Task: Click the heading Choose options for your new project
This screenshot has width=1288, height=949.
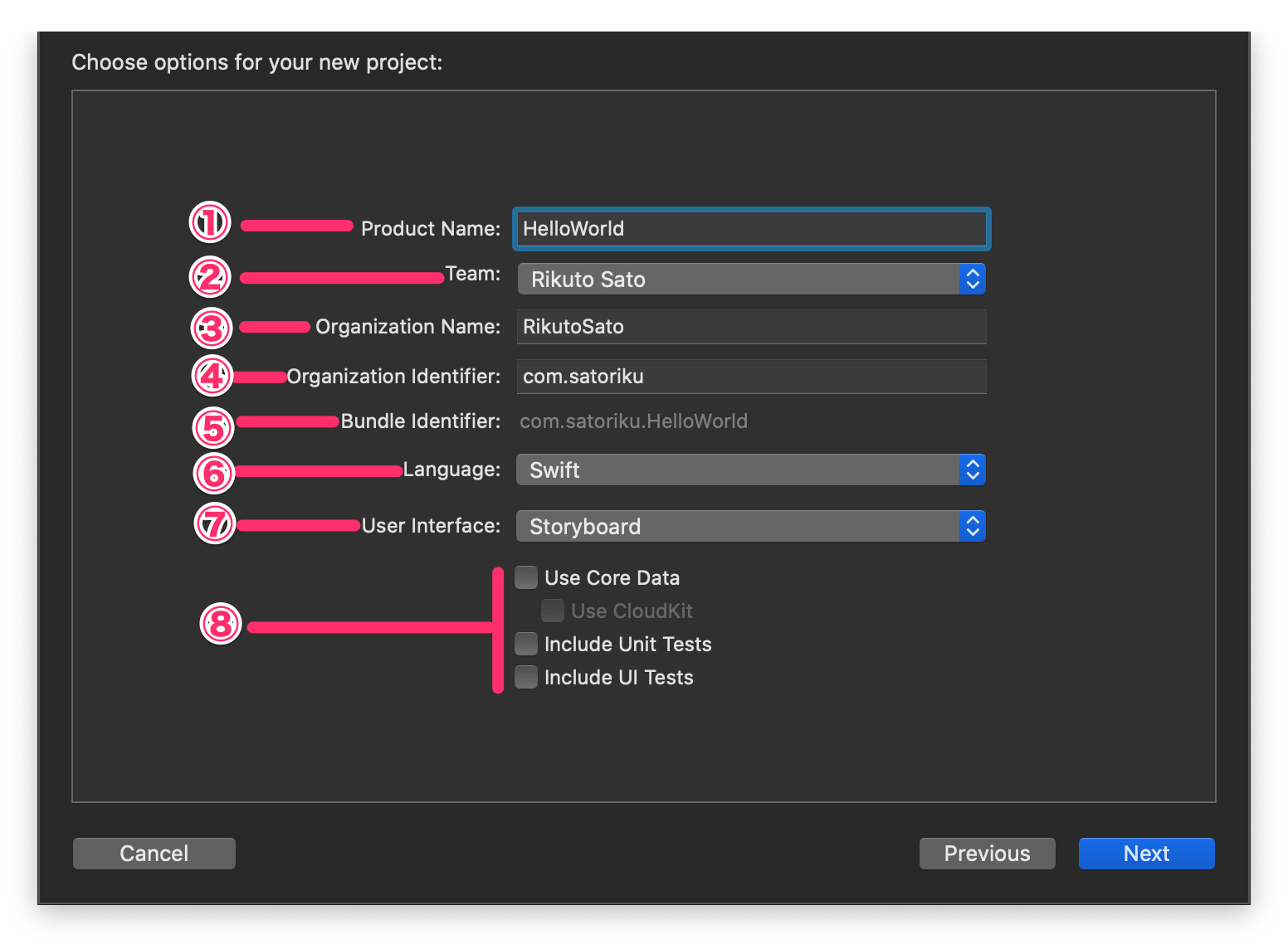Action: tap(257, 63)
